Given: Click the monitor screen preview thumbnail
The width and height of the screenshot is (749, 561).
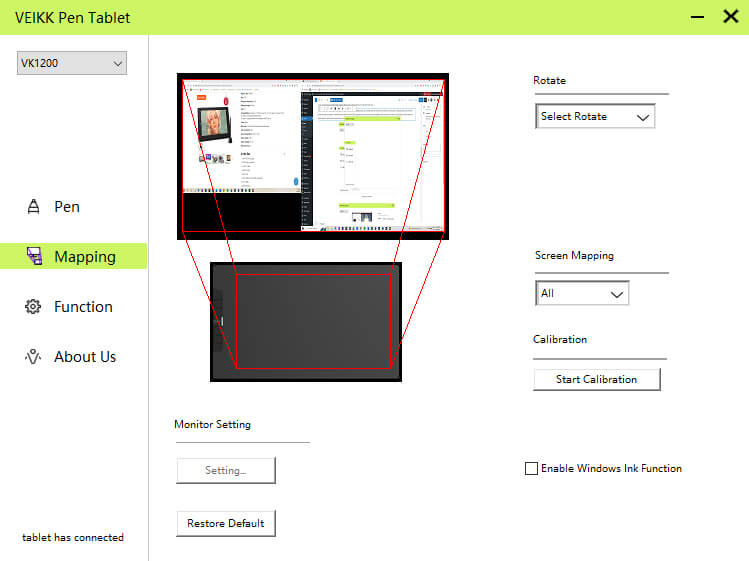Looking at the screenshot, I should tap(313, 155).
